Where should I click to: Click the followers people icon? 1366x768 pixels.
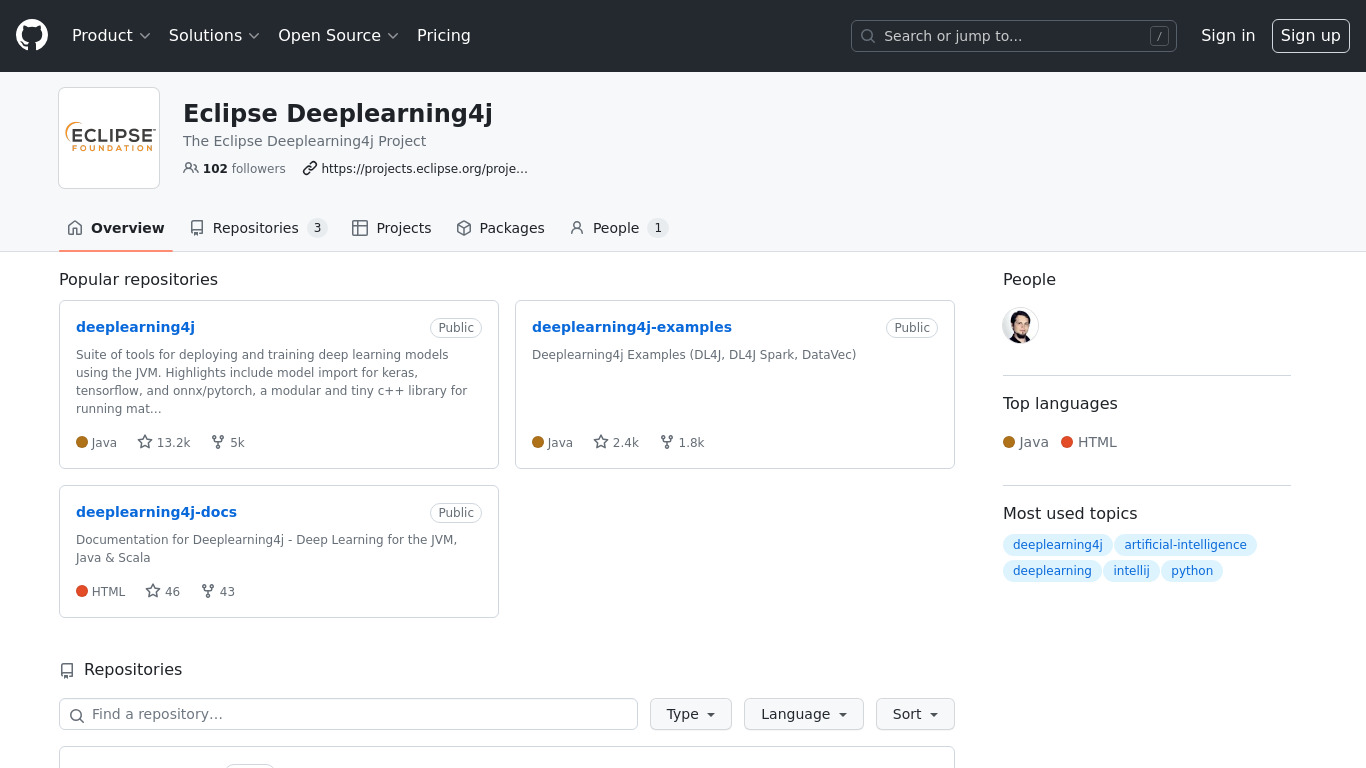tap(191, 168)
